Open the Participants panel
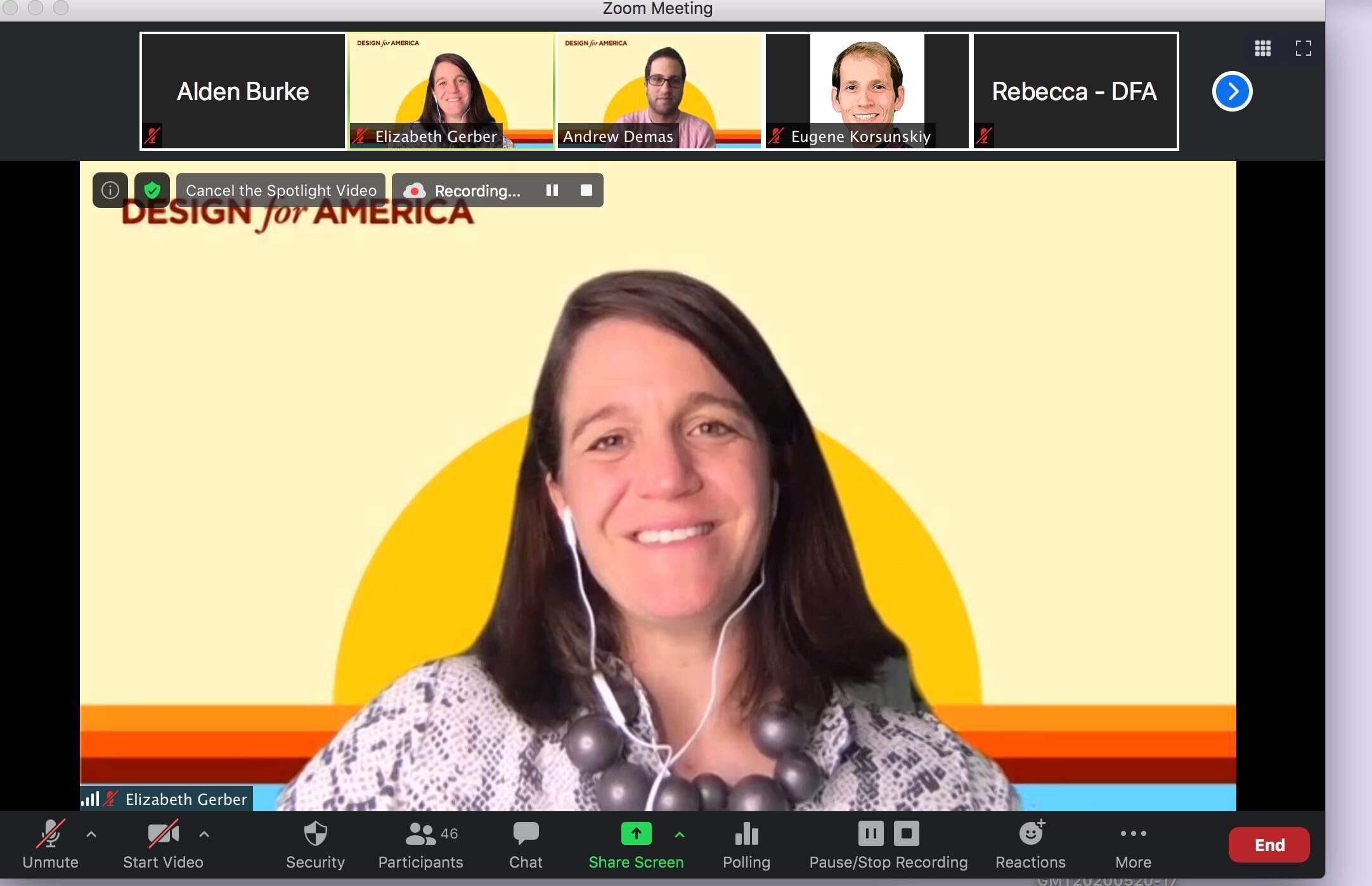The width and height of the screenshot is (1372, 886). pyautogui.click(x=420, y=844)
